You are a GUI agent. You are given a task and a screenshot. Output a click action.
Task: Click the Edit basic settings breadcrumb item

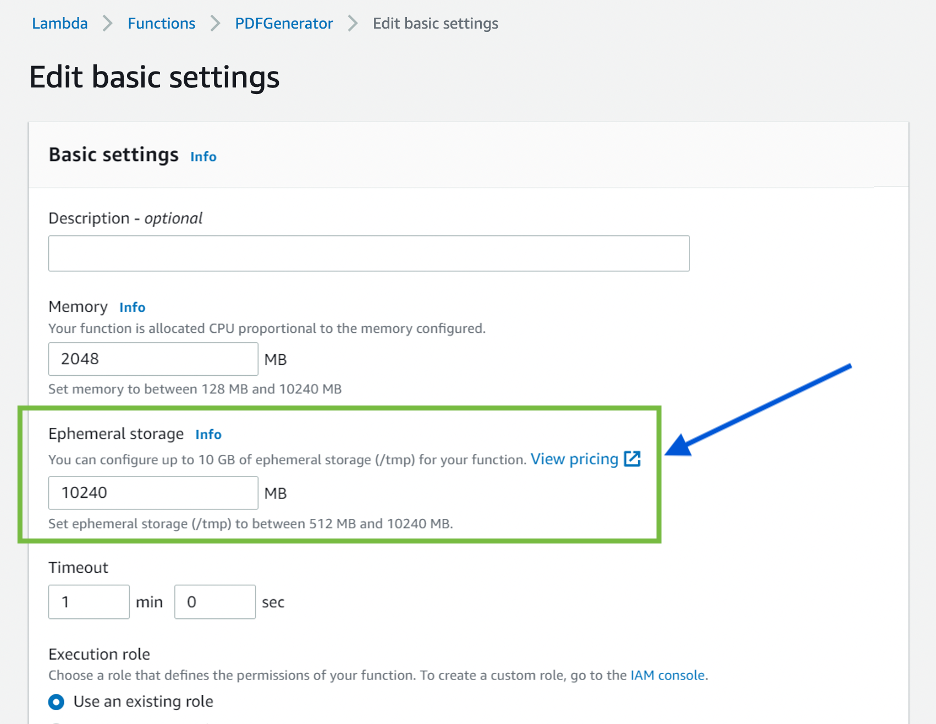(435, 23)
